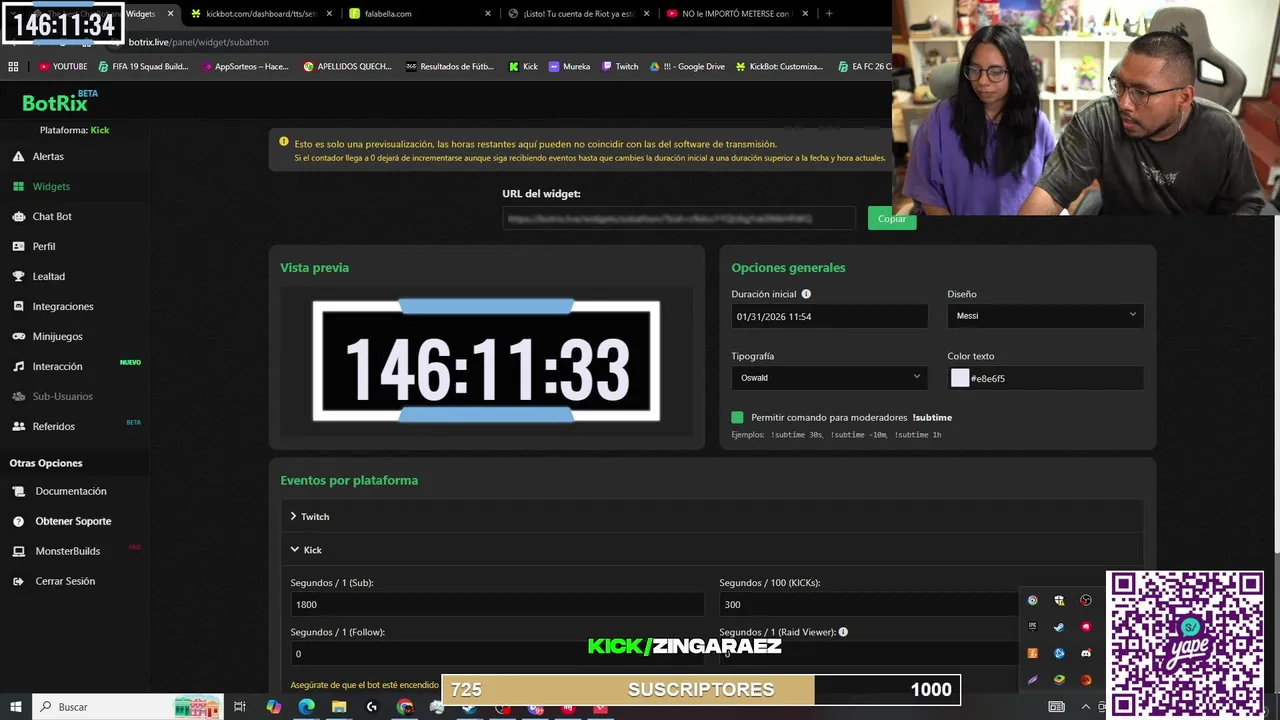Open the Steam tray icon
The height and width of the screenshot is (720, 1280).
coord(1059,626)
